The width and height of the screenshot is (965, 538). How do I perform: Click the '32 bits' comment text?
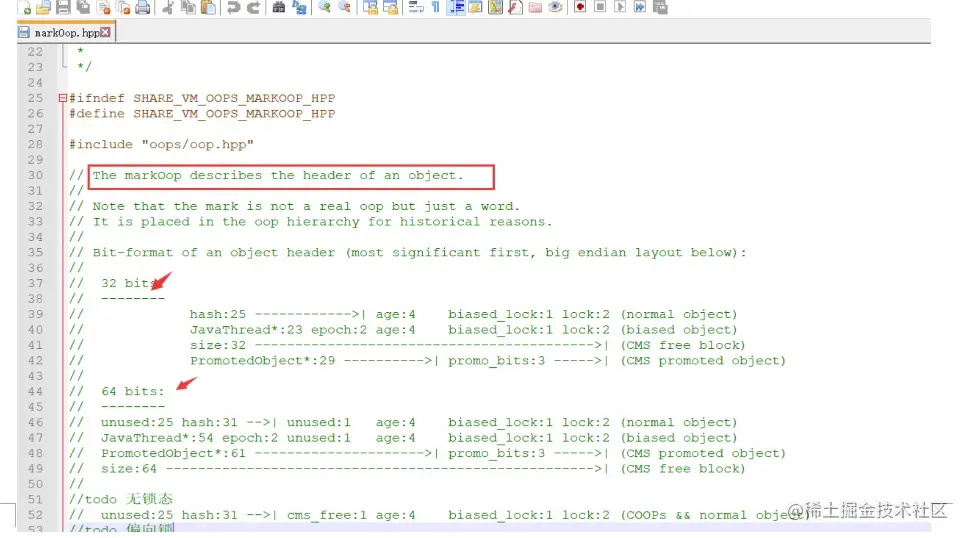pos(129,283)
